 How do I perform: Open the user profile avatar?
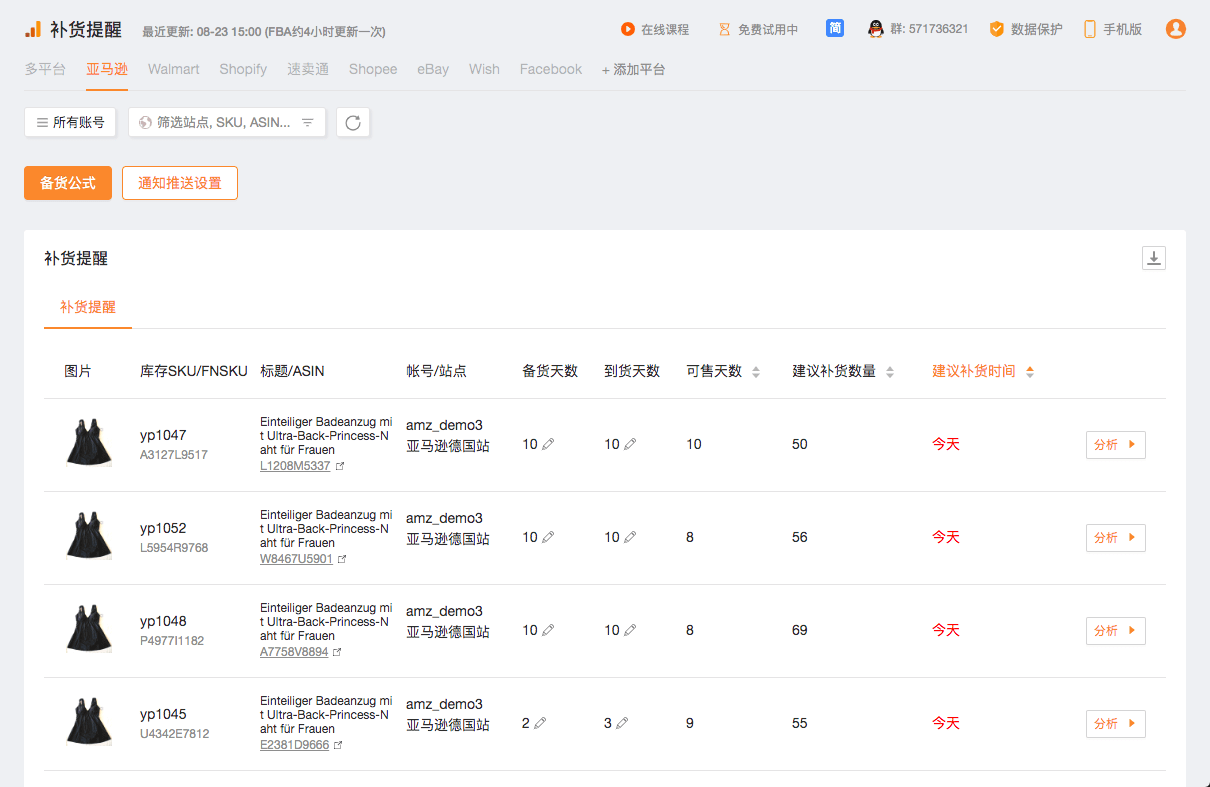(x=1175, y=29)
